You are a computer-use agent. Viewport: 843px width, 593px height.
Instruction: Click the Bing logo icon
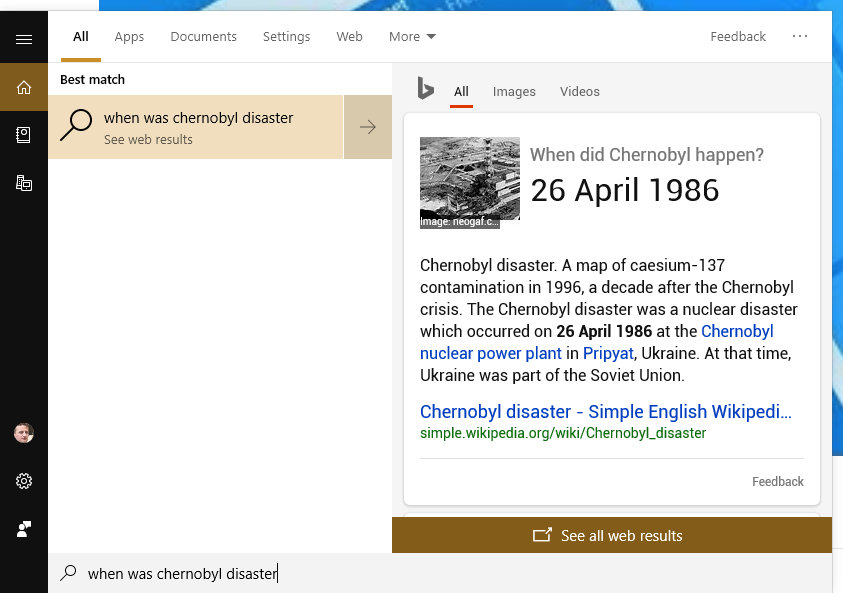425,88
